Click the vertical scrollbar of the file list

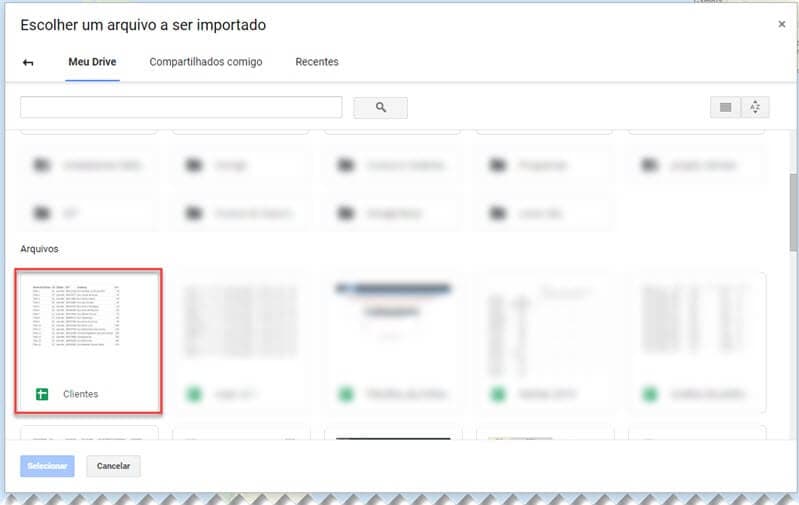click(793, 212)
